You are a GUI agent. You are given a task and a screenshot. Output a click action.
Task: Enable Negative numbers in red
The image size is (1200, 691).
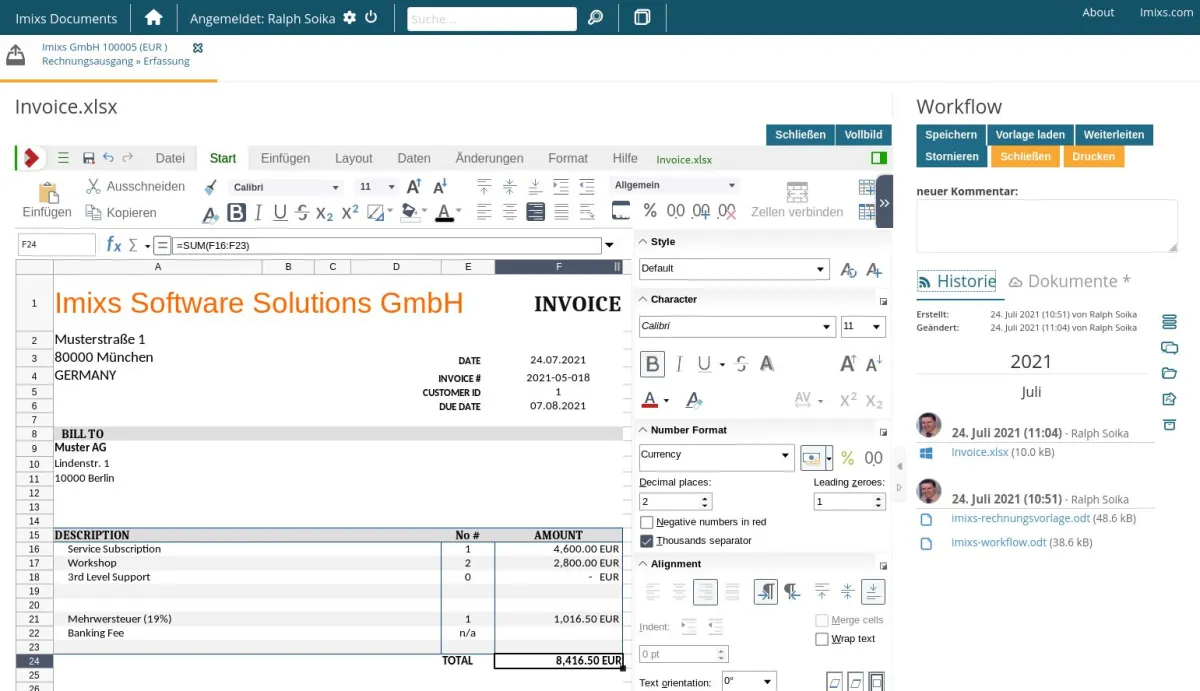tap(645, 521)
